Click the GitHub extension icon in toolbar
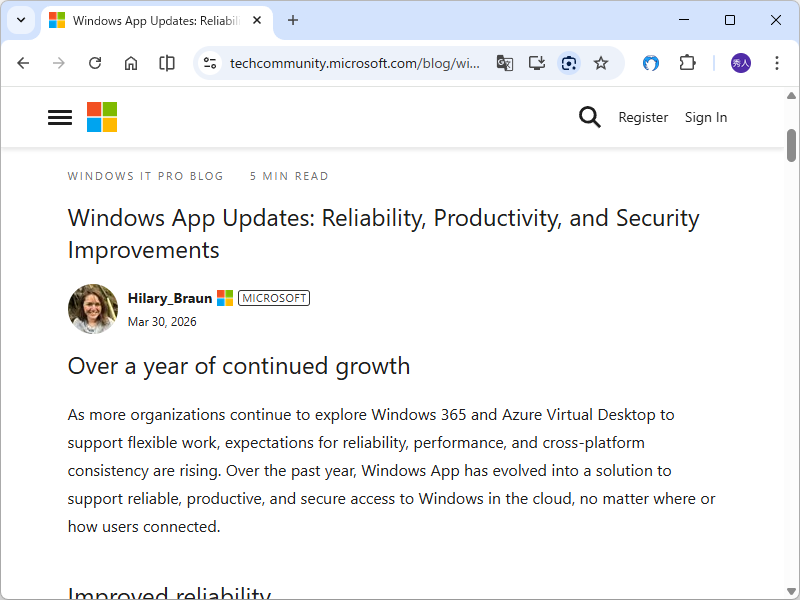 [650, 62]
